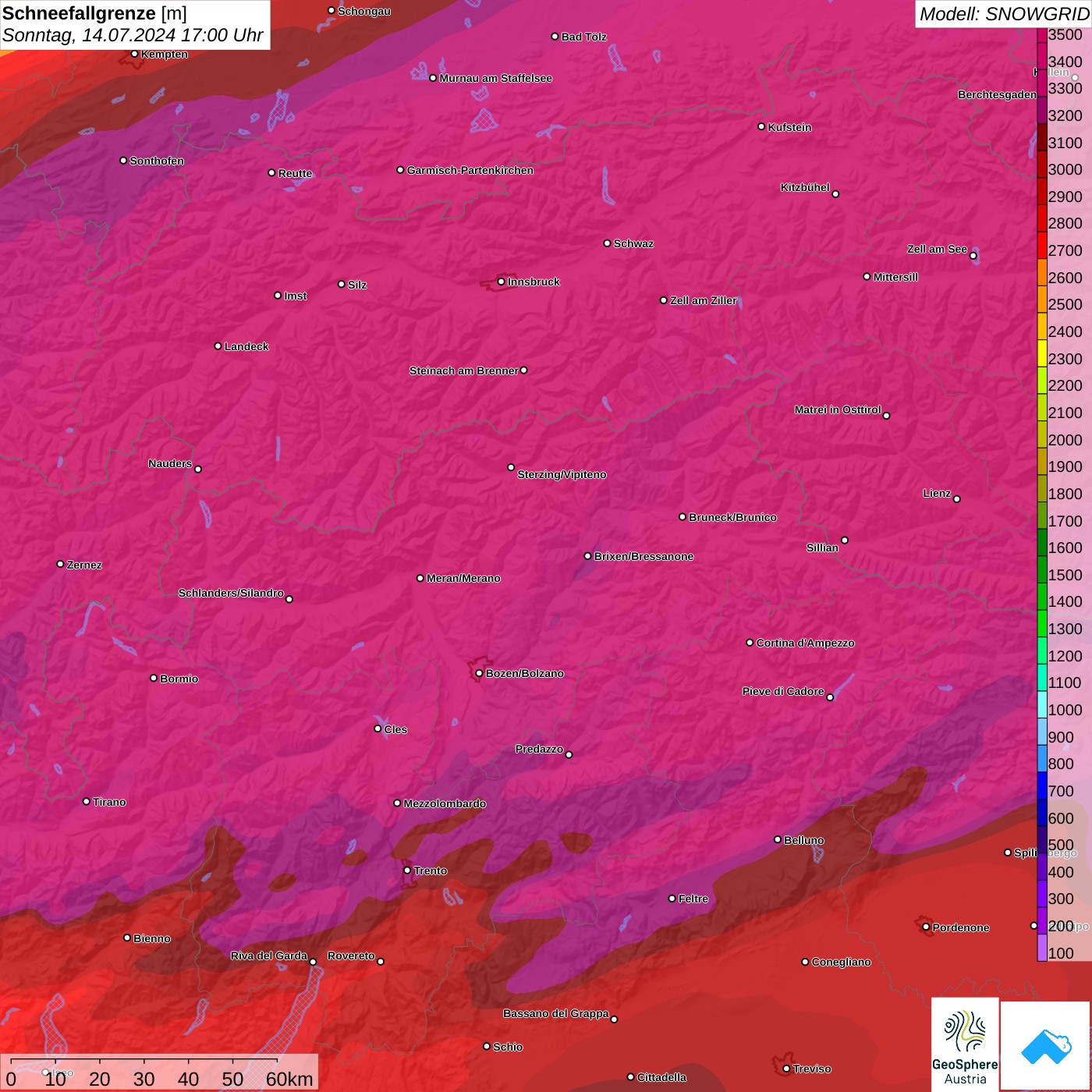
Task: Click the Sonthofen city label
Action: coord(157,161)
